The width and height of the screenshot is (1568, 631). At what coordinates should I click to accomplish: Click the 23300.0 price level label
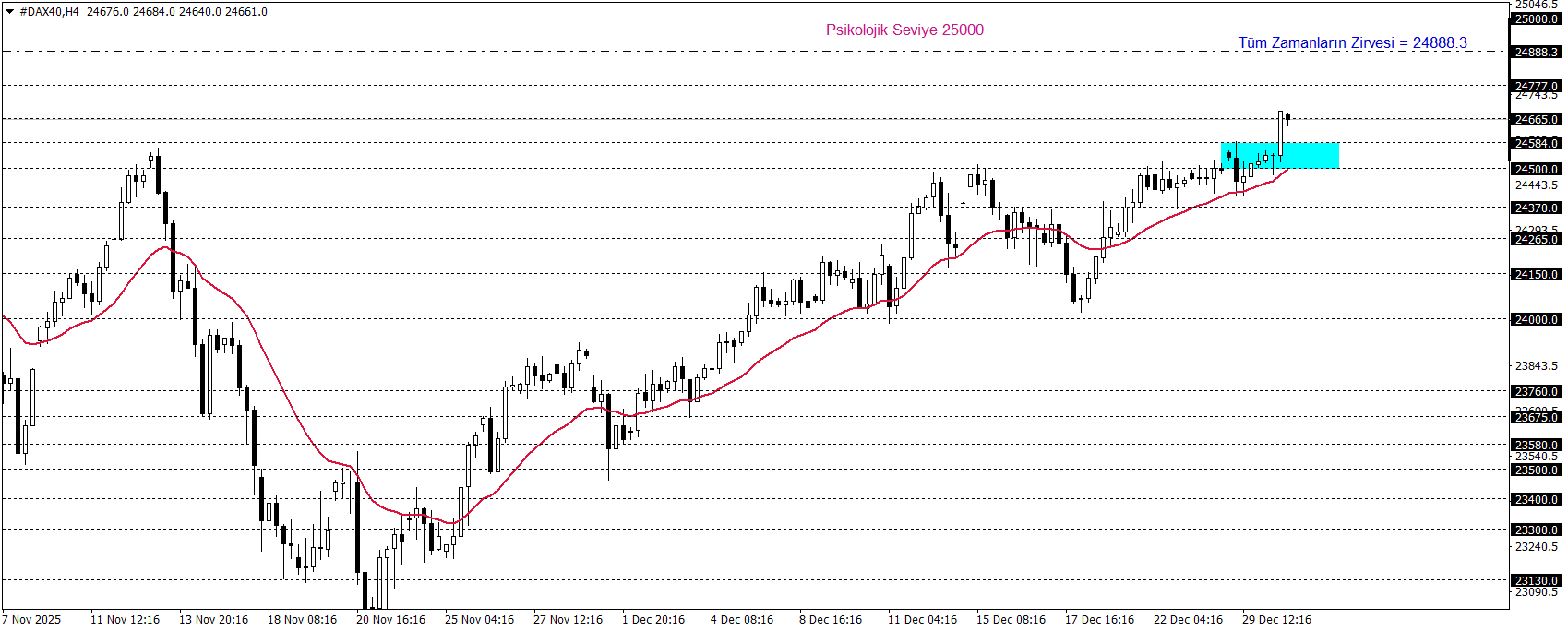point(1537,530)
